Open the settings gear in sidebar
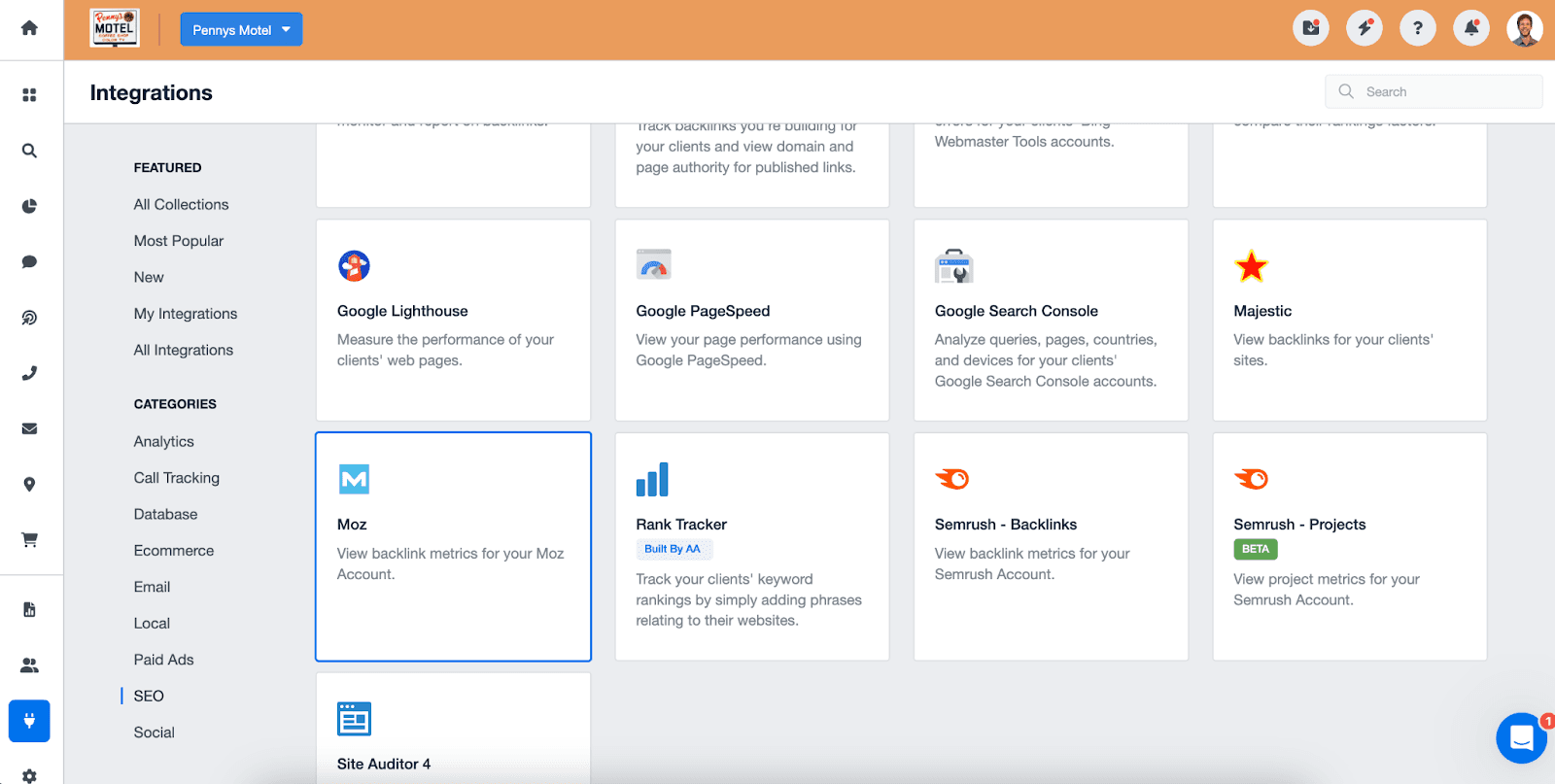The image size is (1555, 784). (x=29, y=776)
